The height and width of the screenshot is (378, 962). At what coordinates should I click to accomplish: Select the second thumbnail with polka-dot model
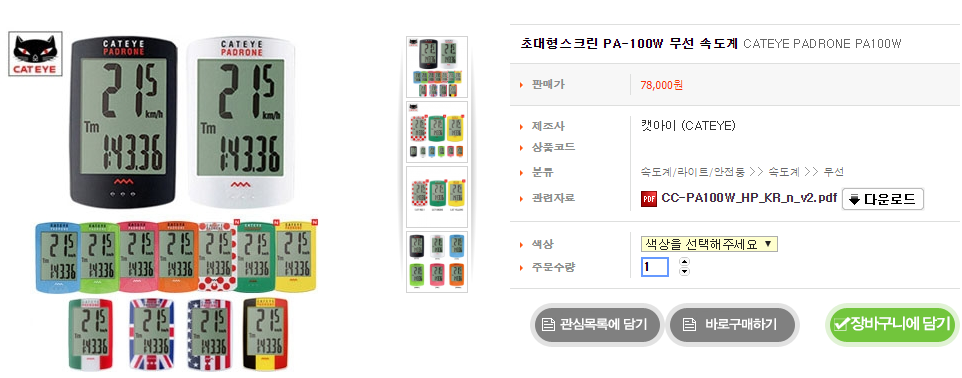[437, 132]
